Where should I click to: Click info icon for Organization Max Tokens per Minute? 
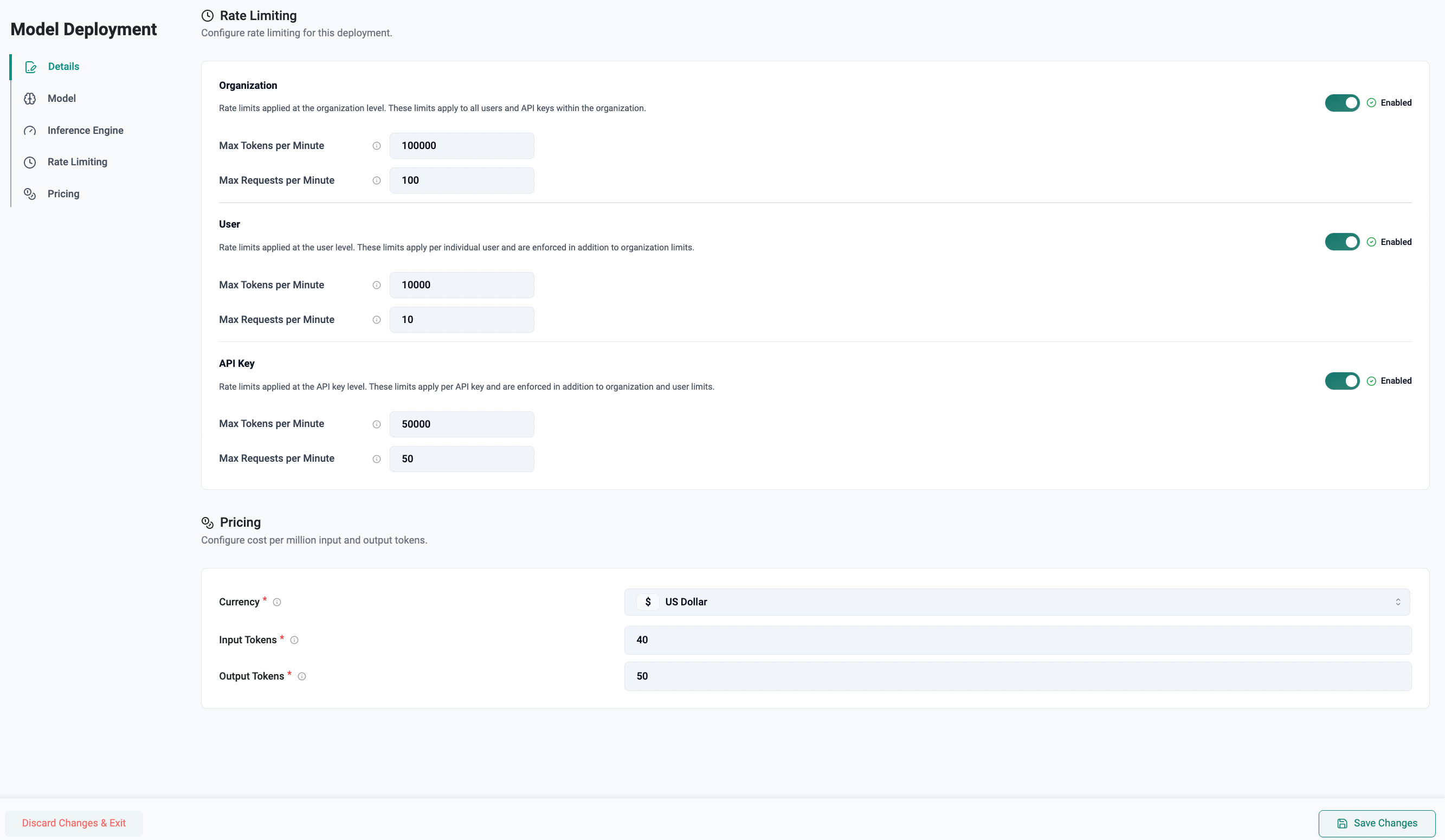(376, 146)
